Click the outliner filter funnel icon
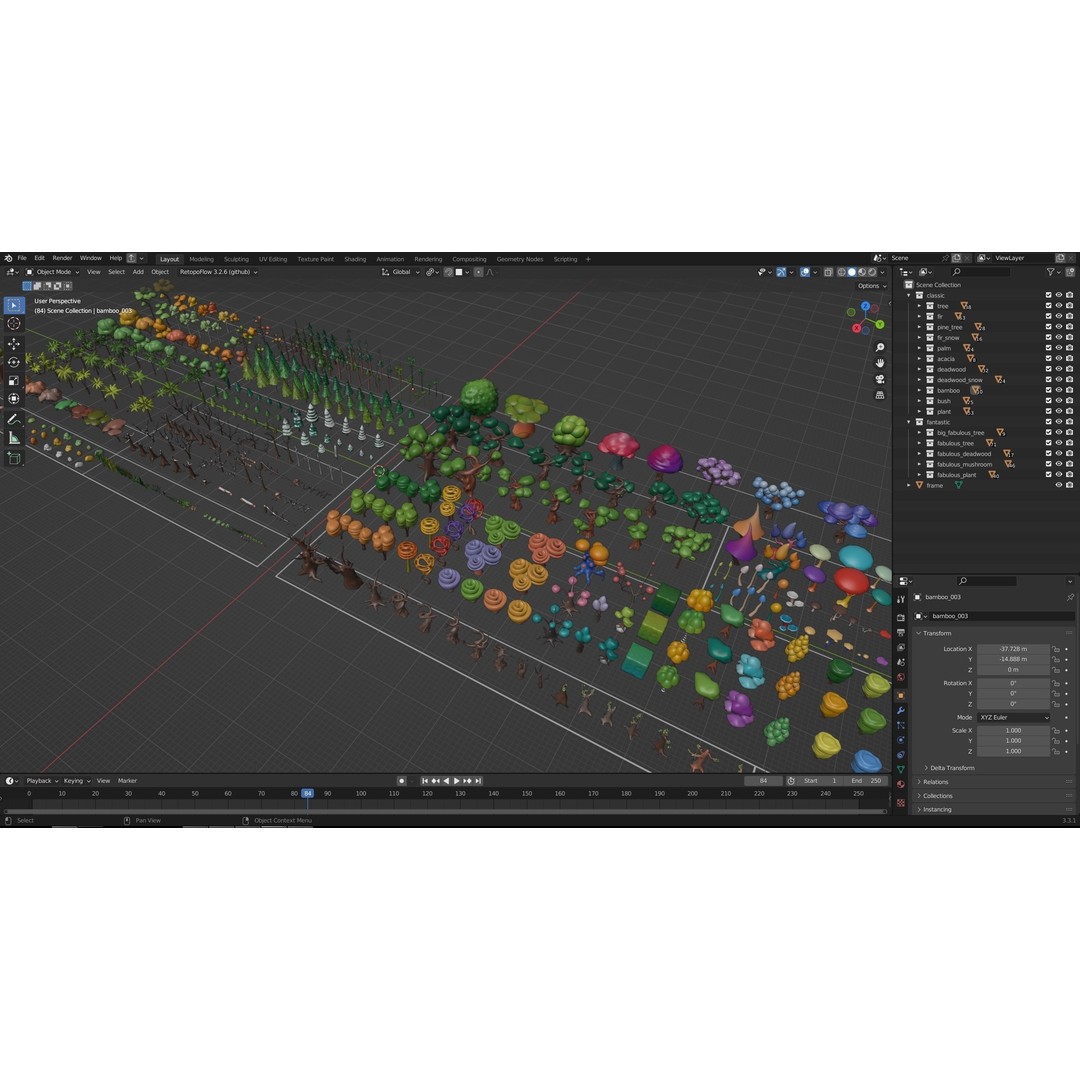 (x=1051, y=272)
